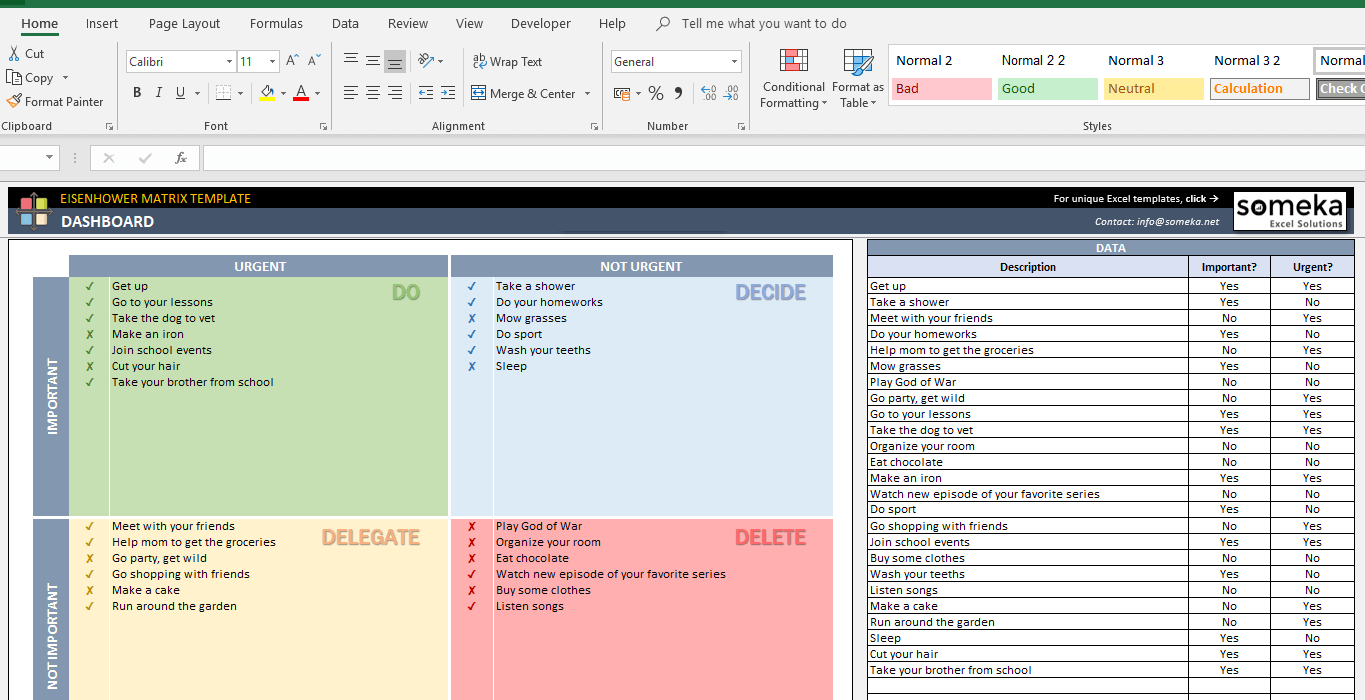This screenshot has width=1365, height=700.
Task: Click the Increase Decimal icon
Action: 708,93
